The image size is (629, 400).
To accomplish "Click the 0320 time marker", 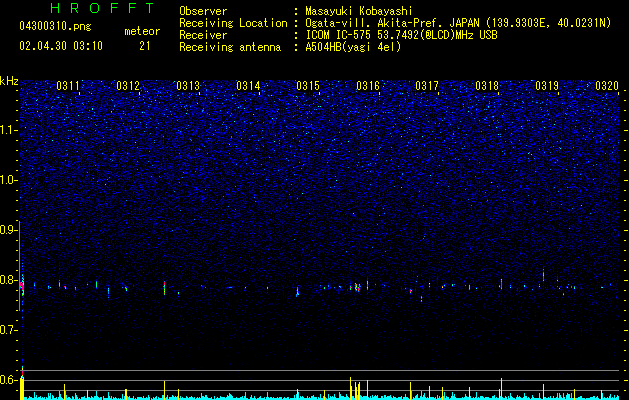I will click(607, 86).
